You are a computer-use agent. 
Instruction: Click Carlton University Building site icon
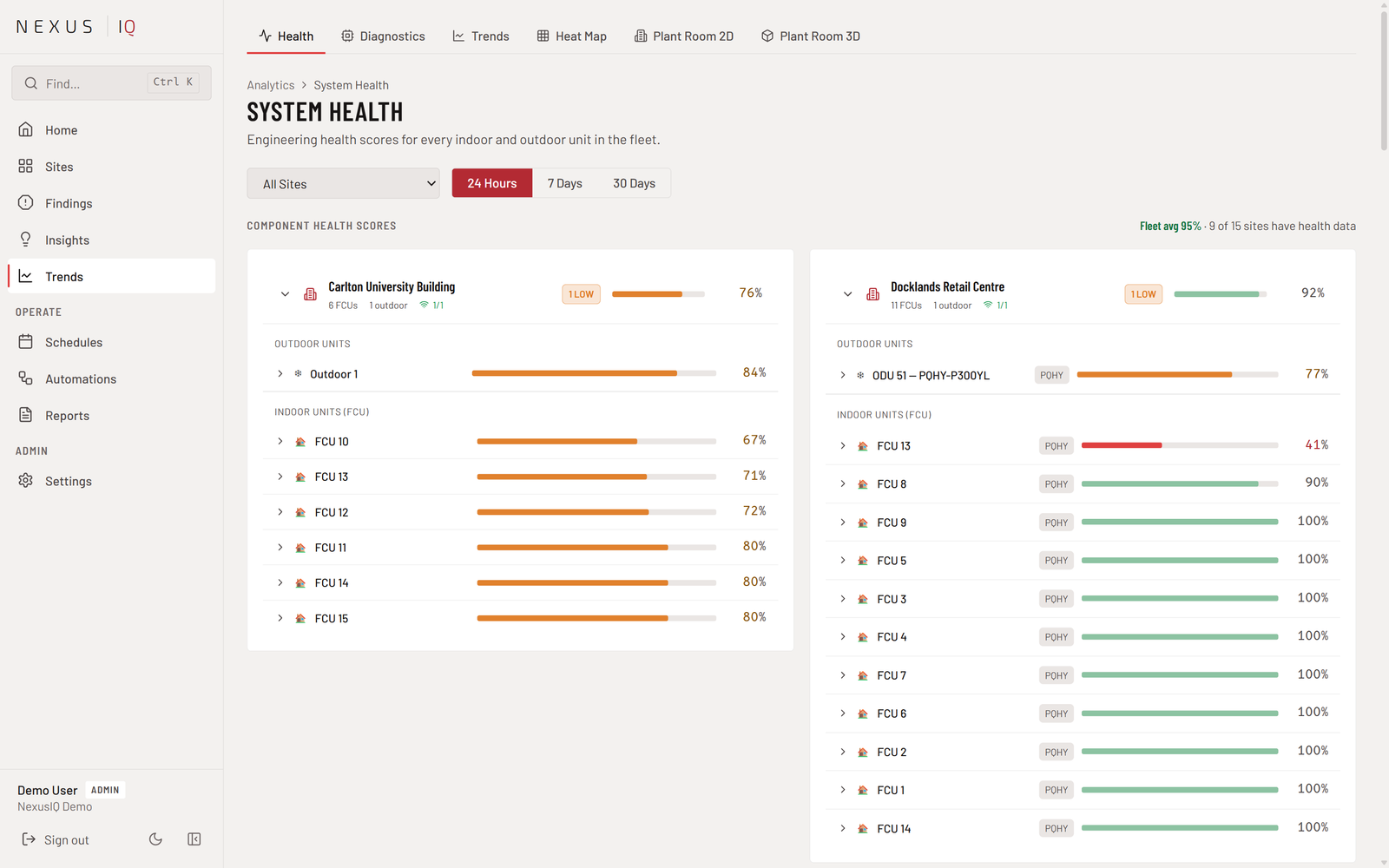(x=310, y=294)
